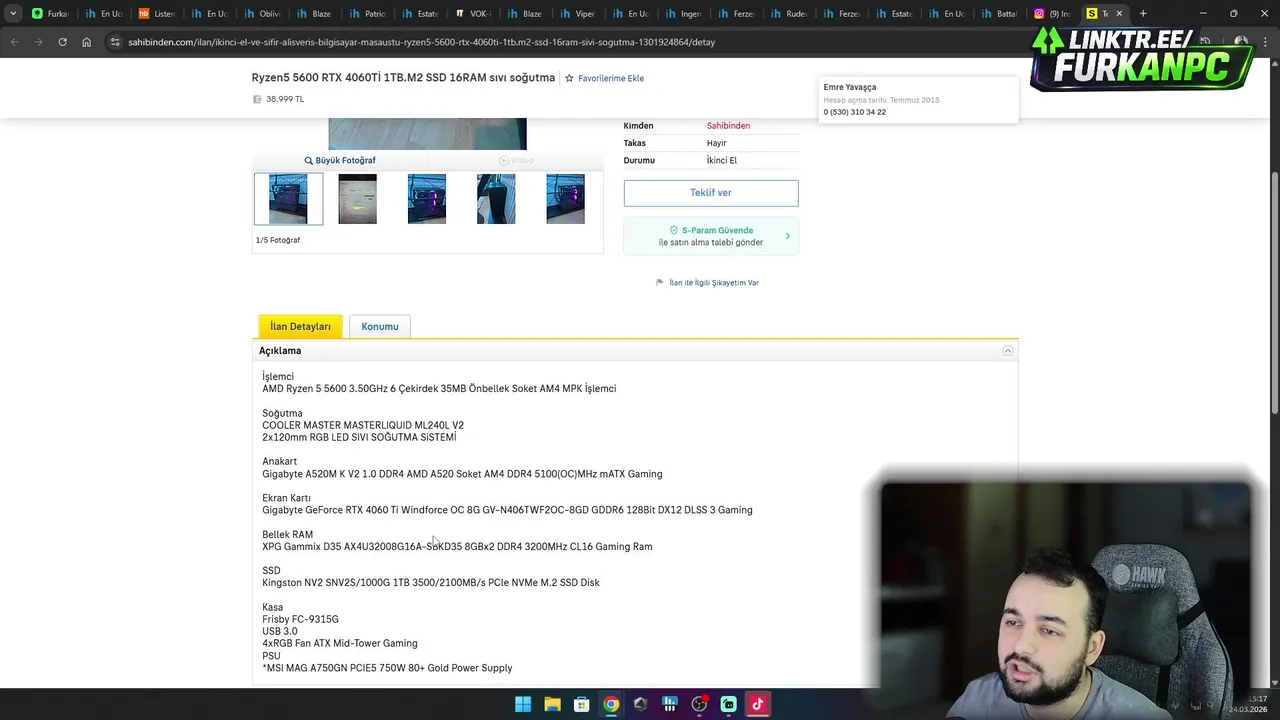Switch to the Viper browser tab

pyautogui.click(x=579, y=13)
